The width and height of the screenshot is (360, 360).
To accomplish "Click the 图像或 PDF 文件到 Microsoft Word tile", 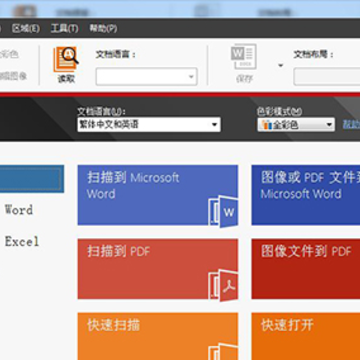I will 306,195.
